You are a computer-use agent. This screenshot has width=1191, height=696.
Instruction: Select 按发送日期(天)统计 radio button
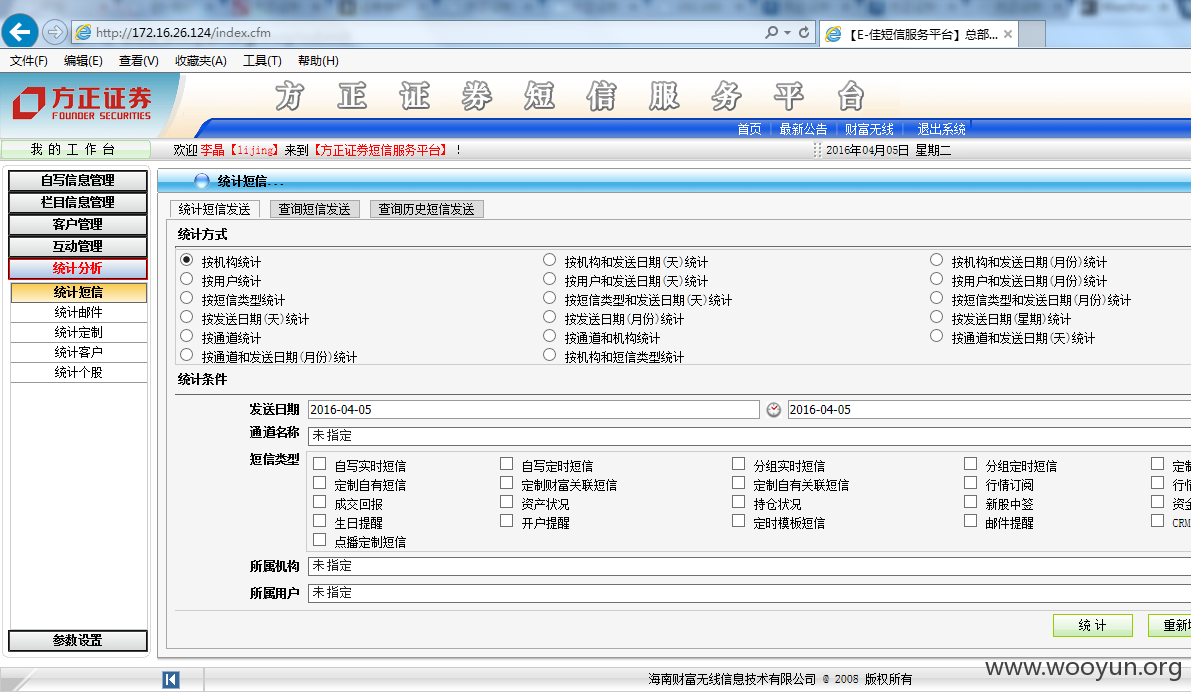point(186,317)
